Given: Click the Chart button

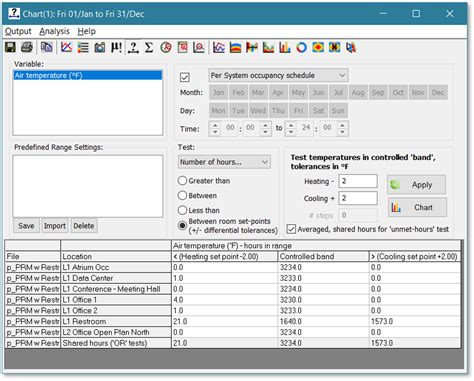Looking at the screenshot, I should coord(417,207).
